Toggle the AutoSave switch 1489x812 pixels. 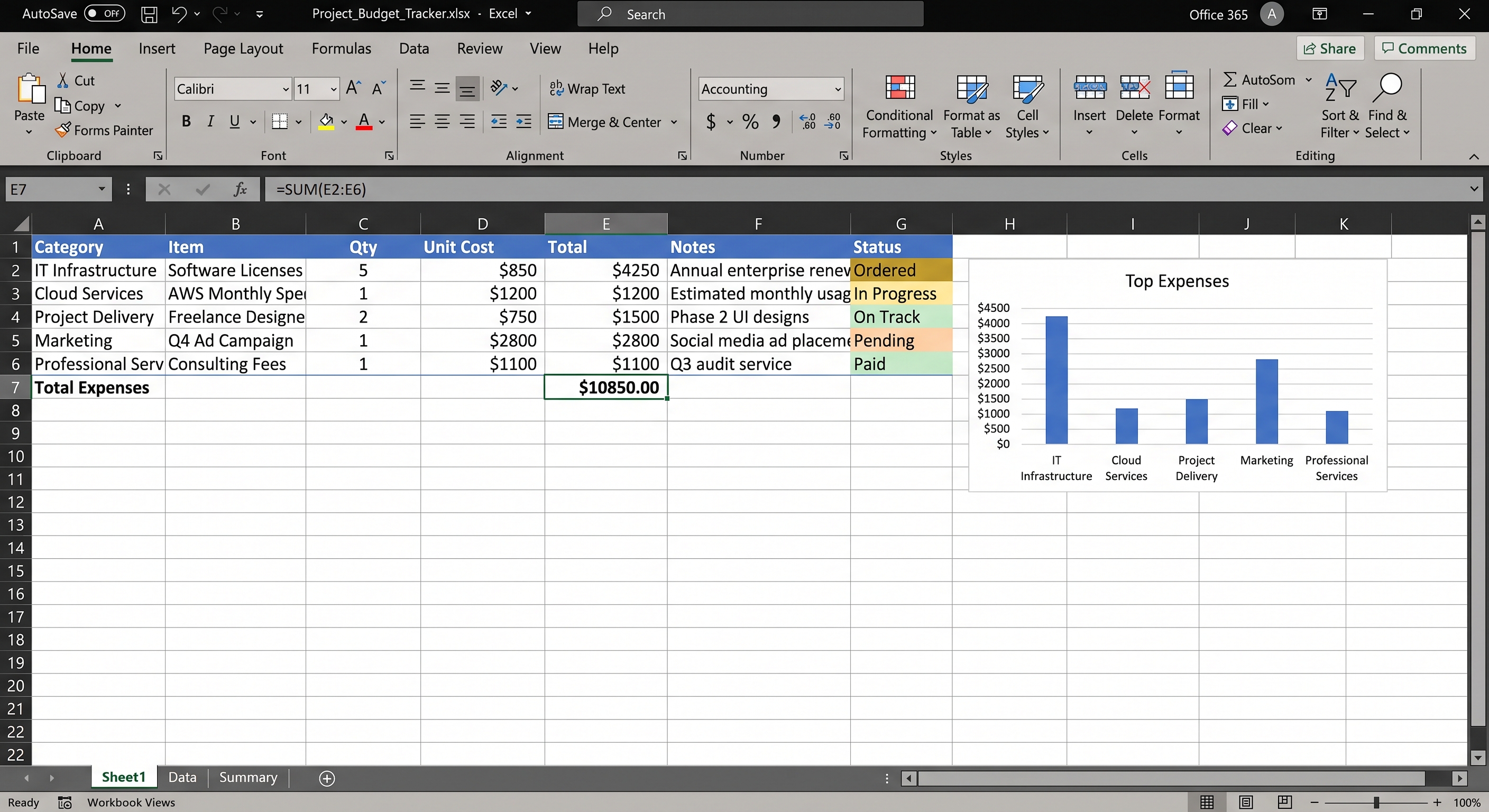105,13
